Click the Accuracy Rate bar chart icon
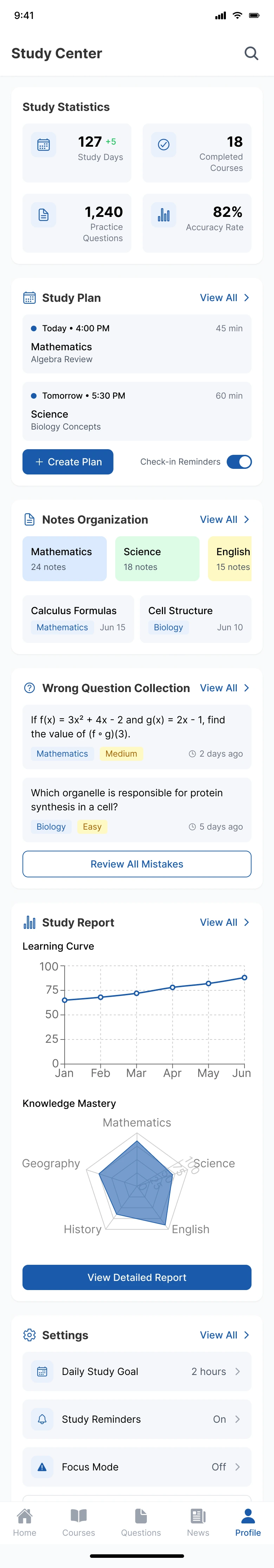The height and width of the screenshot is (1568, 274). (x=163, y=215)
